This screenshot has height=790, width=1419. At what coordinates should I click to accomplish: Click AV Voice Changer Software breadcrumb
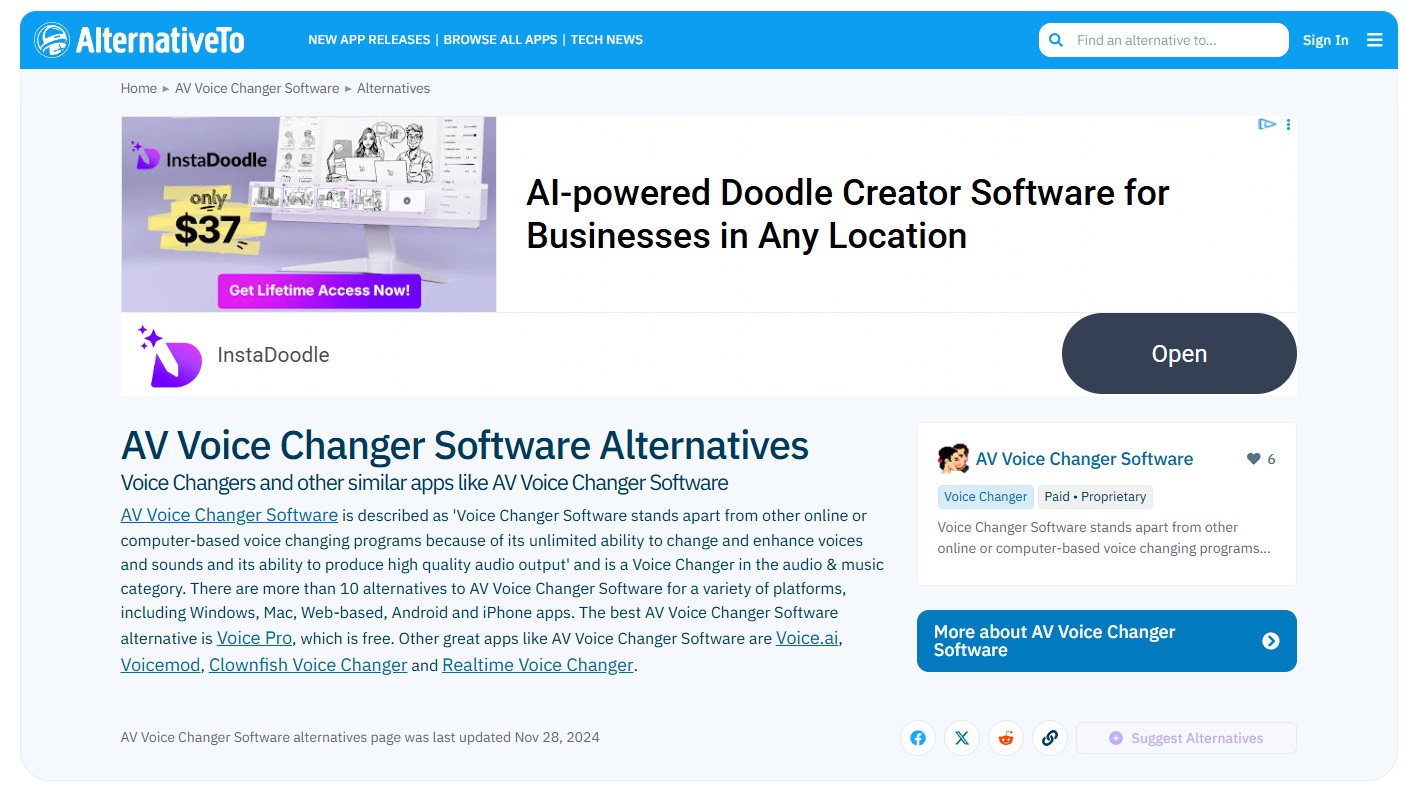(x=257, y=88)
